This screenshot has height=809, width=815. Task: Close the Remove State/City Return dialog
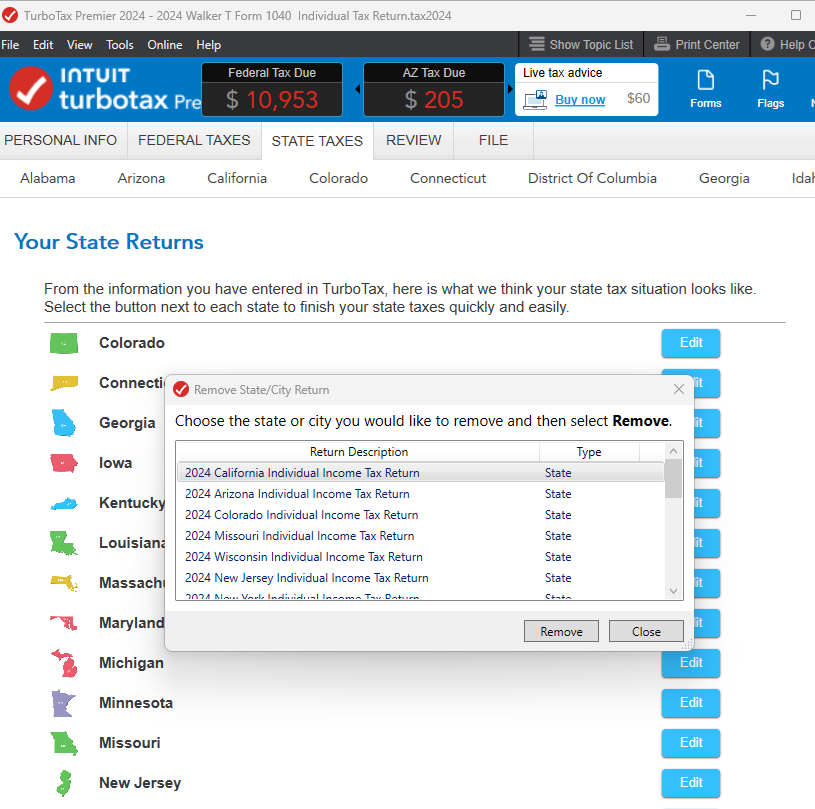(x=678, y=389)
